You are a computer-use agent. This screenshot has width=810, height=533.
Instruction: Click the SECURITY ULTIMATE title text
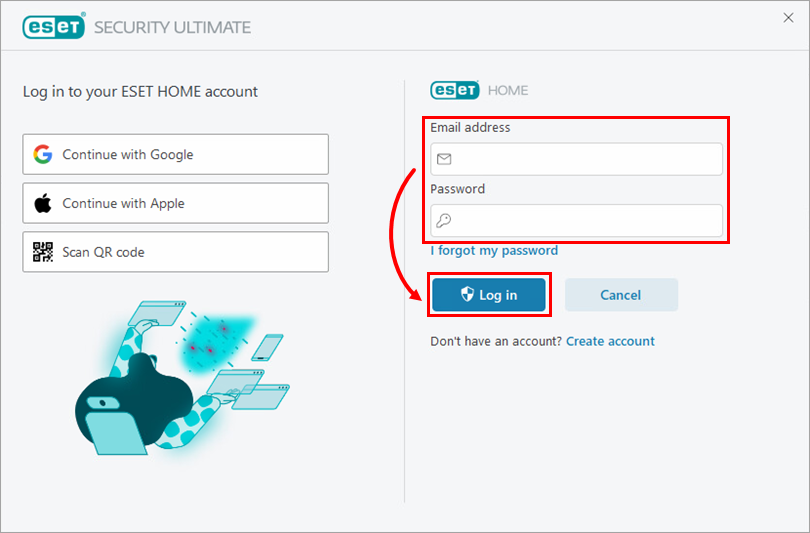(173, 27)
